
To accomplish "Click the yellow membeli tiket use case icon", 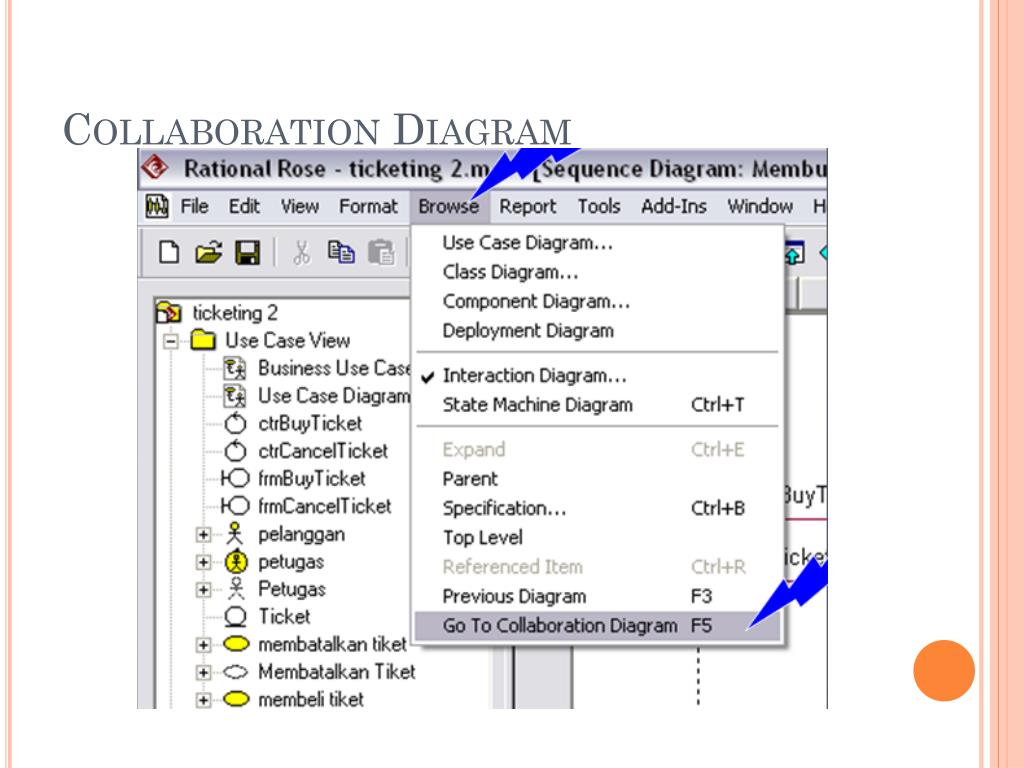I will coord(236,699).
